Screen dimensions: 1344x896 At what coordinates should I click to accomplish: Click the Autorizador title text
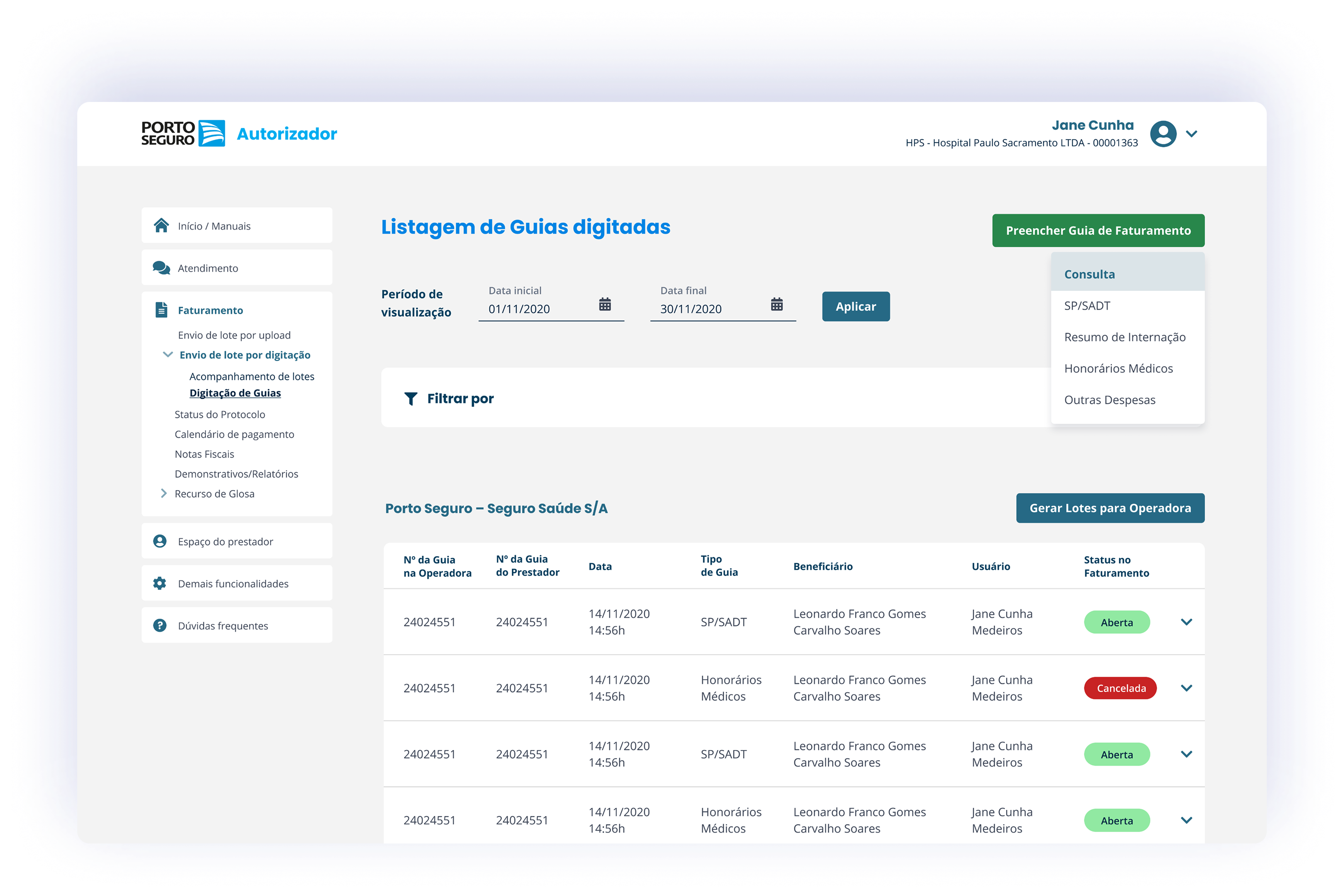[x=287, y=134]
